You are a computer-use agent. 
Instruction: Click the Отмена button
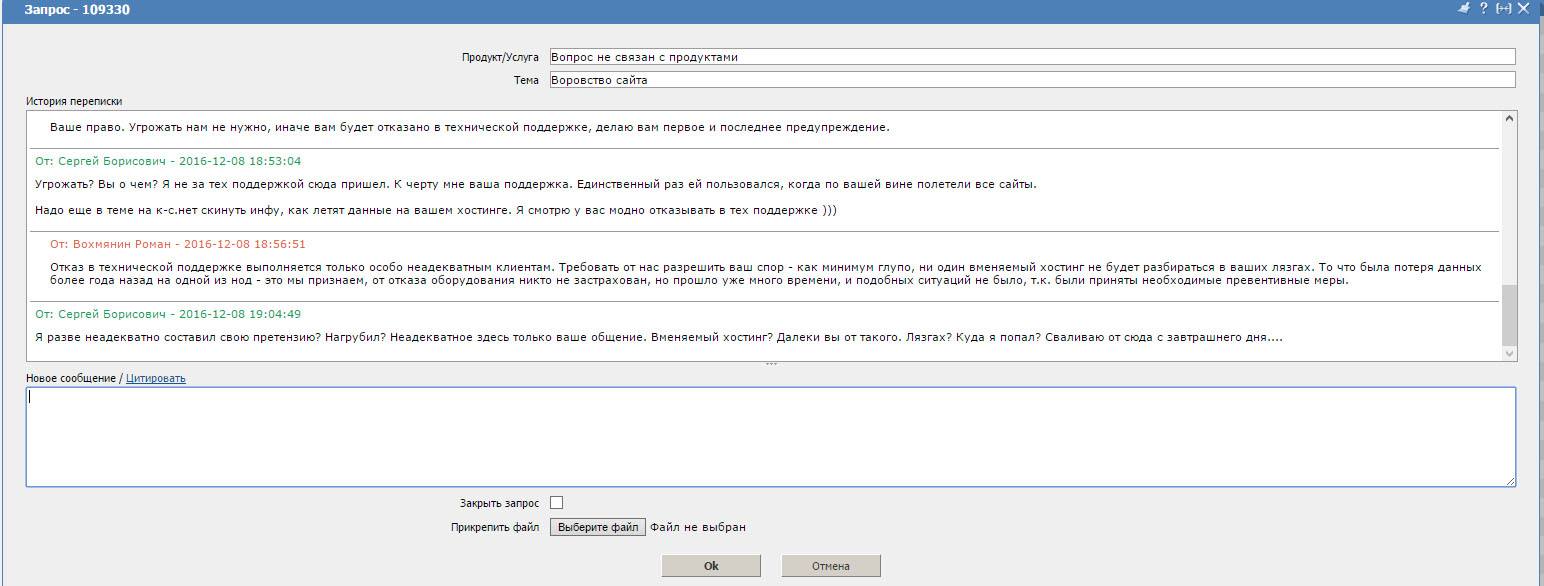pos(831,566)
